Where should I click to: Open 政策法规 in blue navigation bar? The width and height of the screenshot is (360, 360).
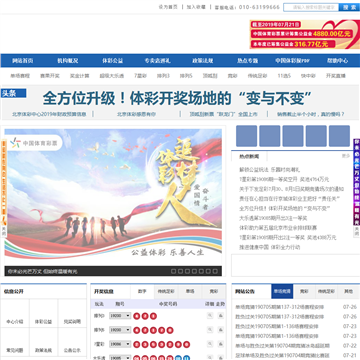point(203,61)
